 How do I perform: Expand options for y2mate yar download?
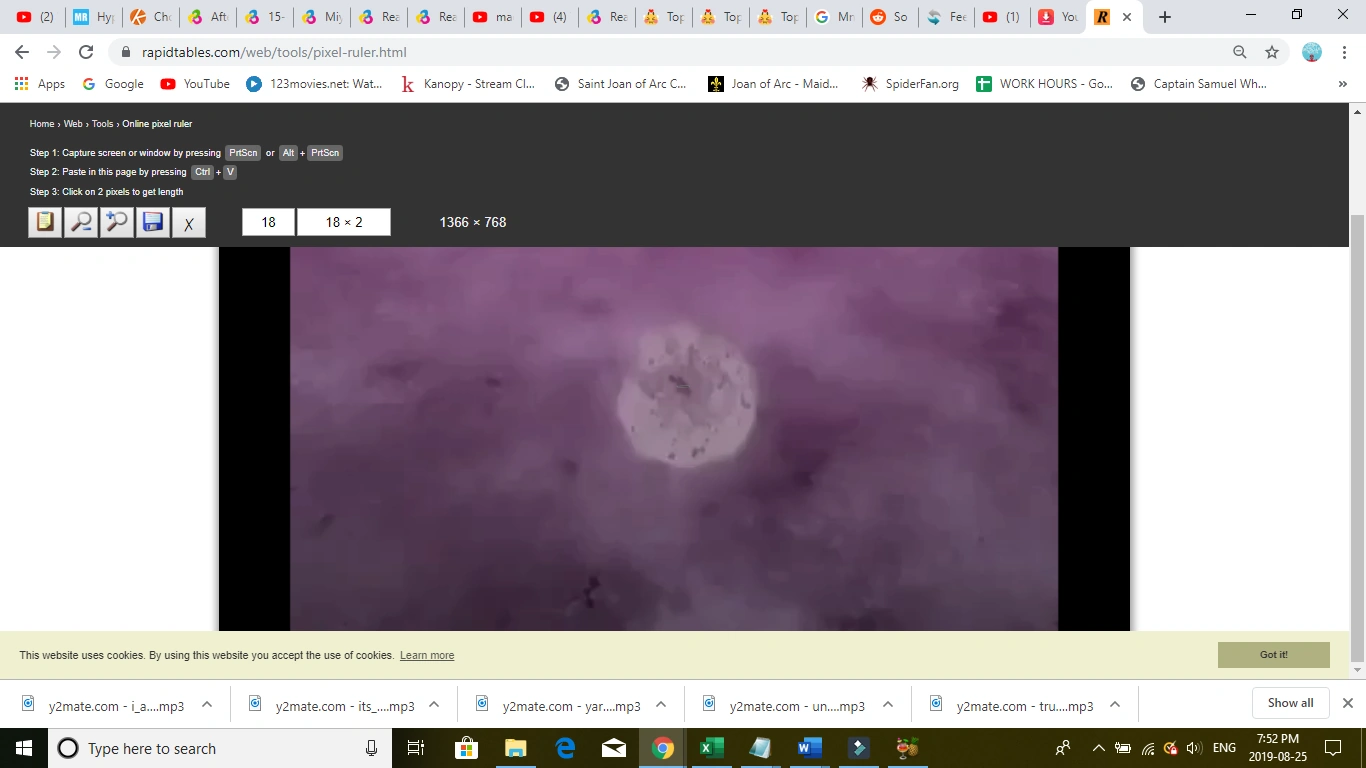(661, 704)
